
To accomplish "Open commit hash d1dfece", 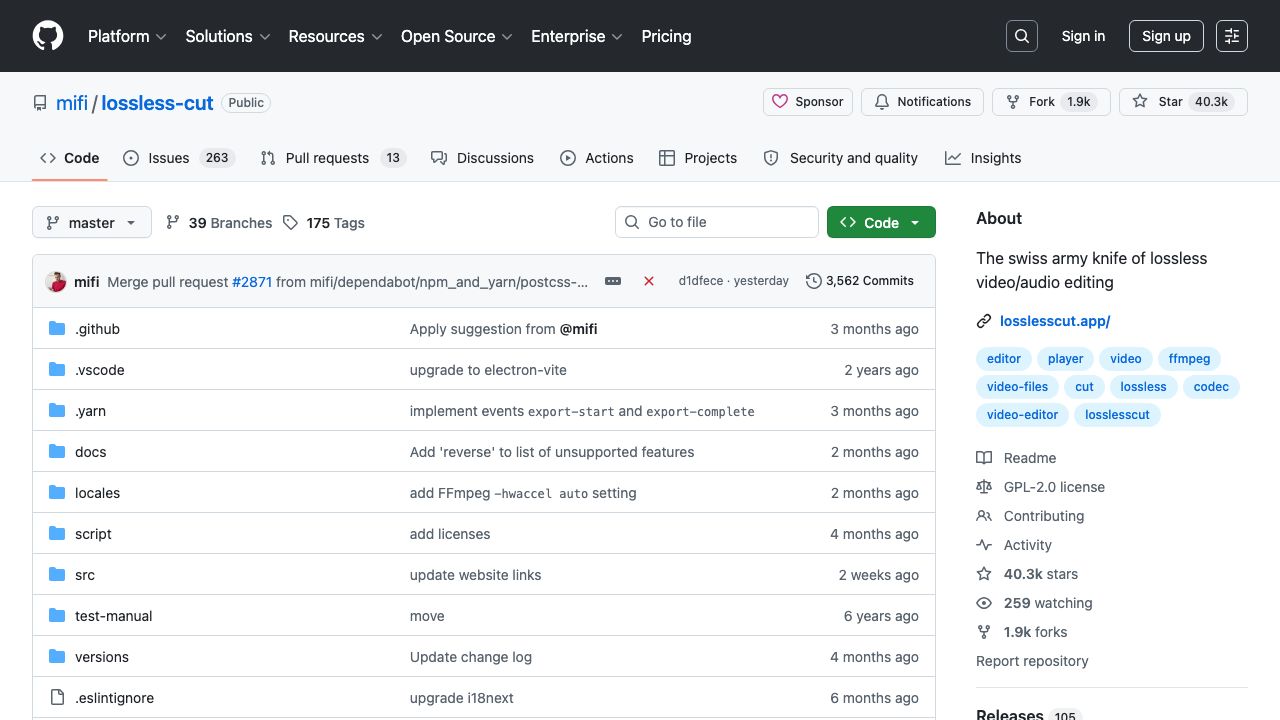I will click(702, 281).
